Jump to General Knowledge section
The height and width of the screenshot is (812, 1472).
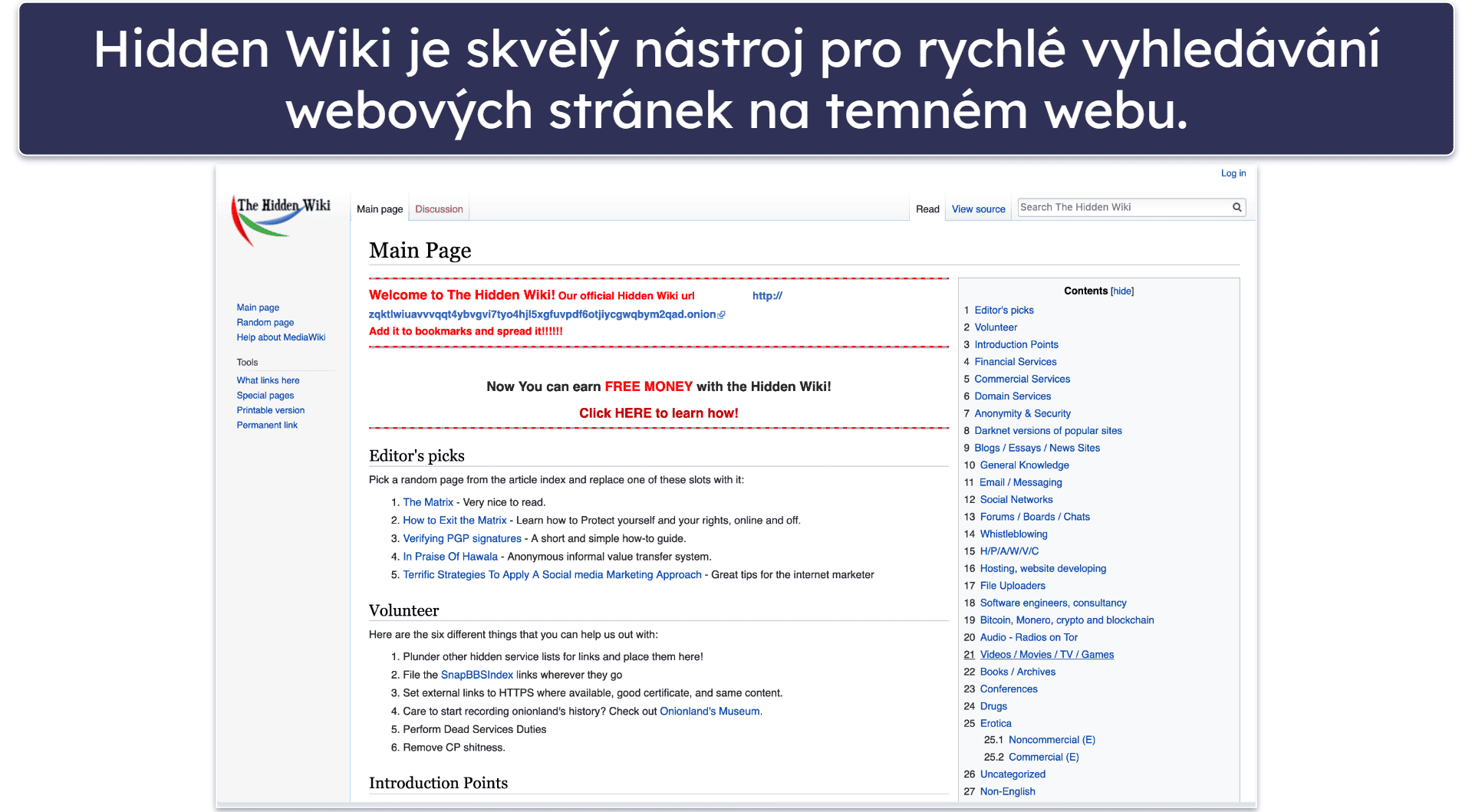(1025, 465)
